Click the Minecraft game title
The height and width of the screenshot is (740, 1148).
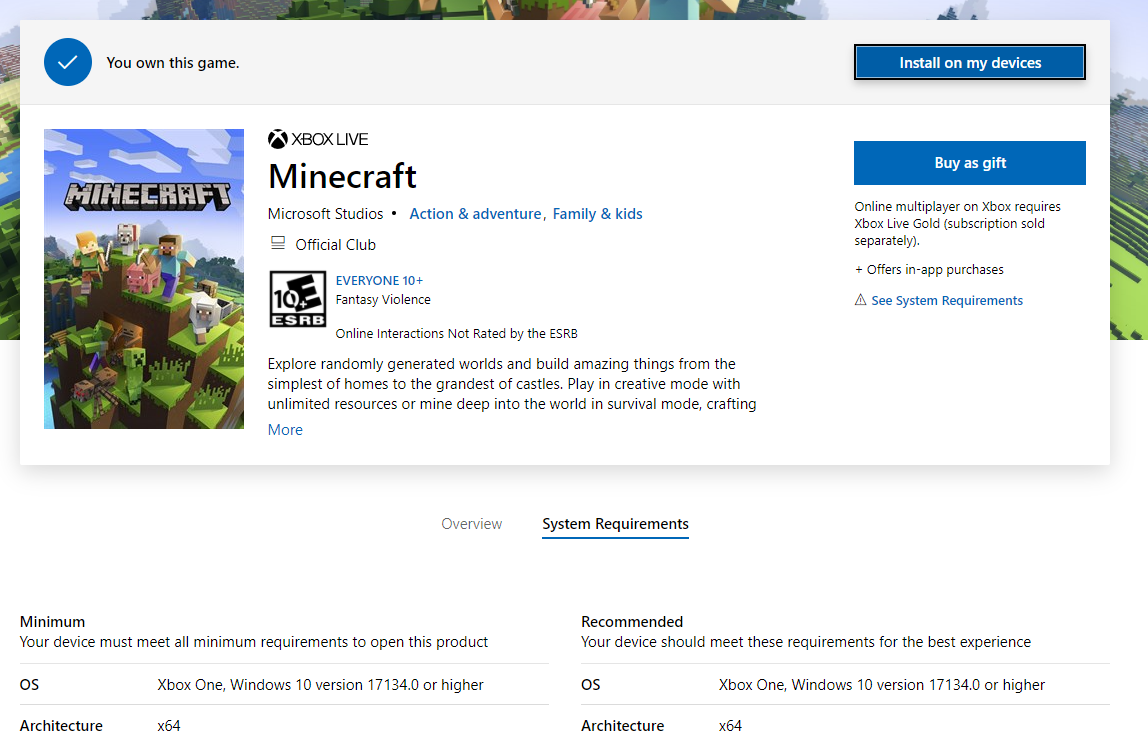(x=342, y=176)
